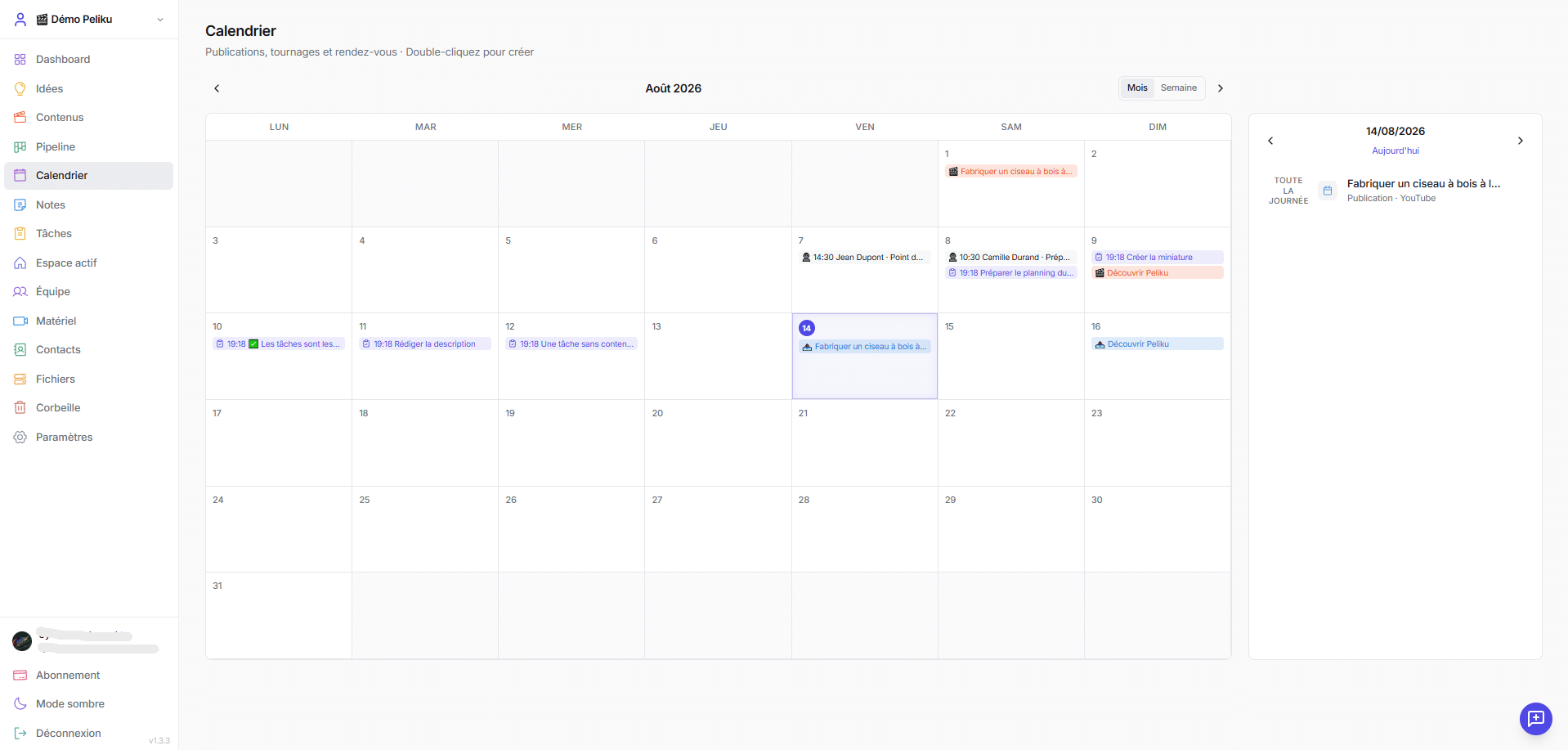1568x750 pixels.
Task: Click the Idées lightbulb icon
Action: click(20, 88)
